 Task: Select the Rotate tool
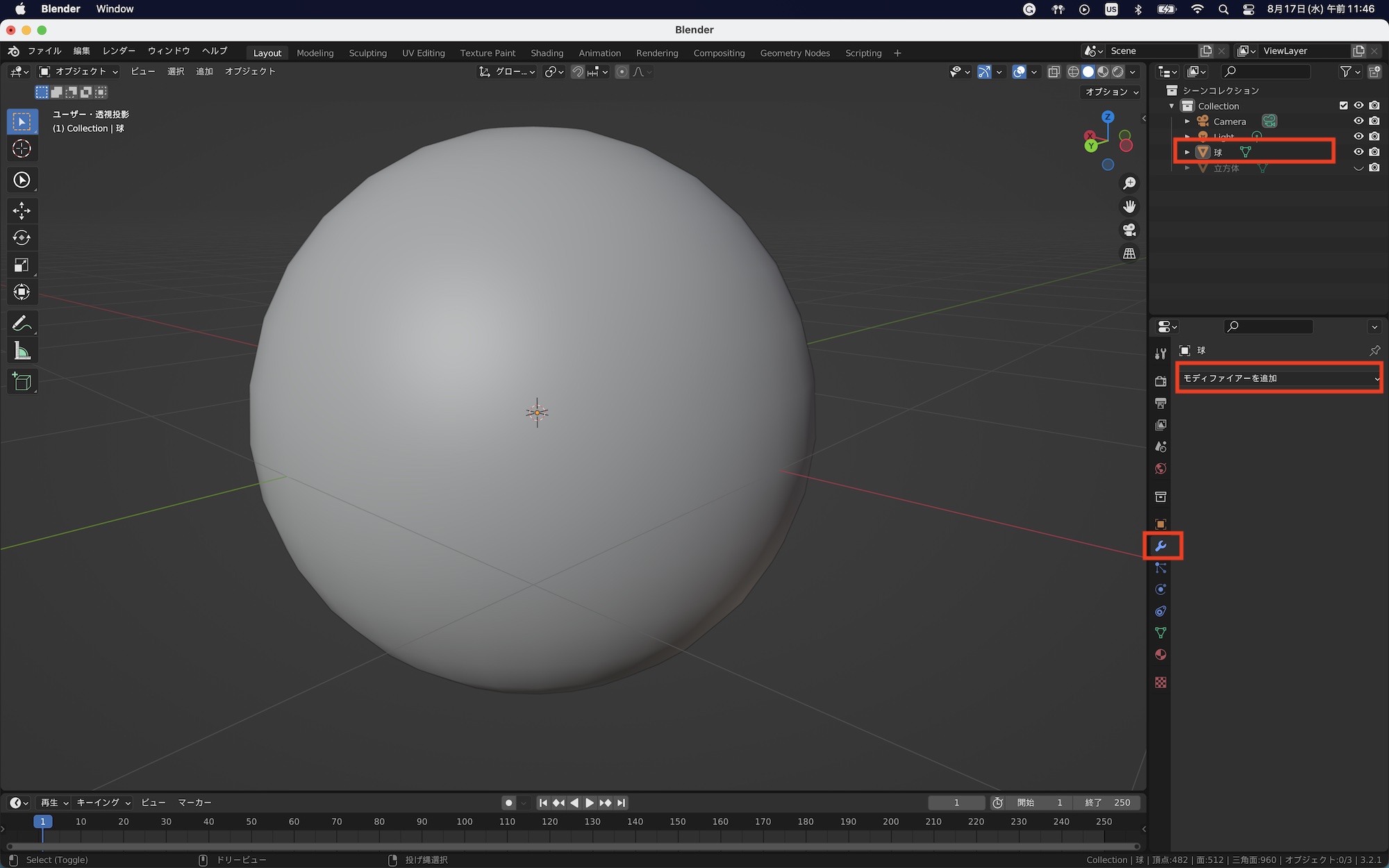pos(22,237)
